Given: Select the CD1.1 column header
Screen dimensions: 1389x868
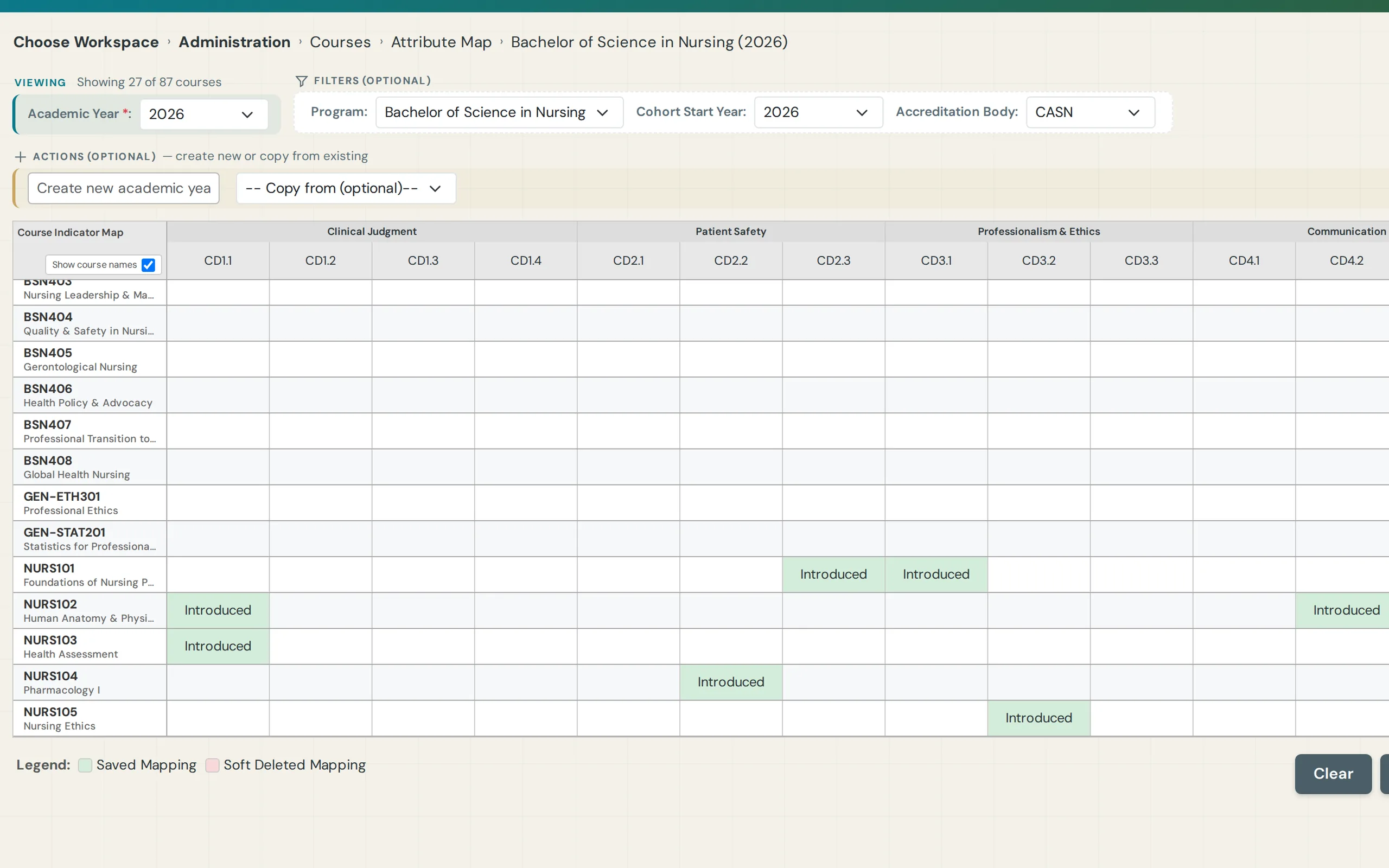Looking at the screenshot, I should pos(218,260).
